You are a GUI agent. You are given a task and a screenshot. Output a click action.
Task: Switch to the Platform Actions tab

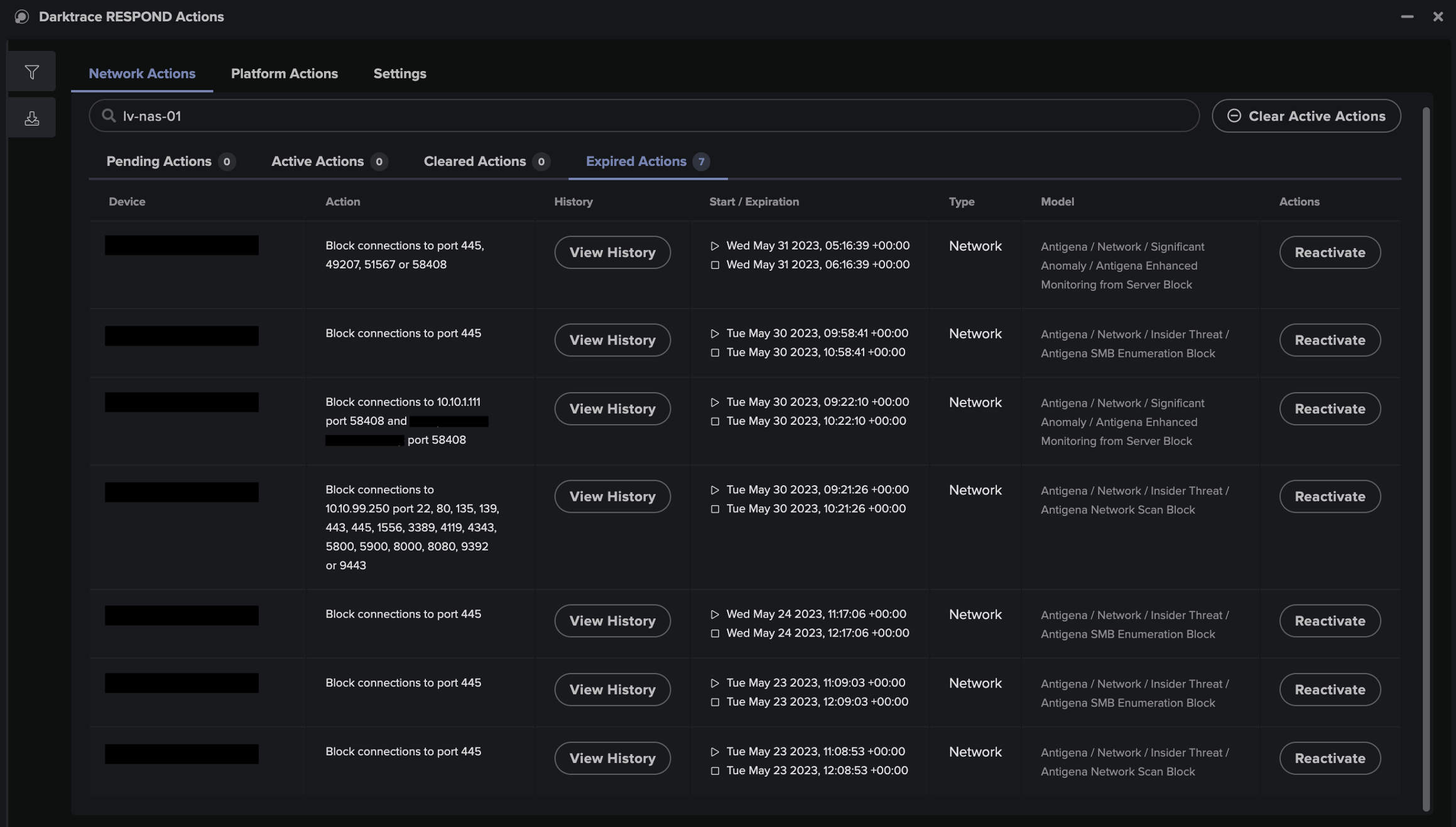(284, 74)
